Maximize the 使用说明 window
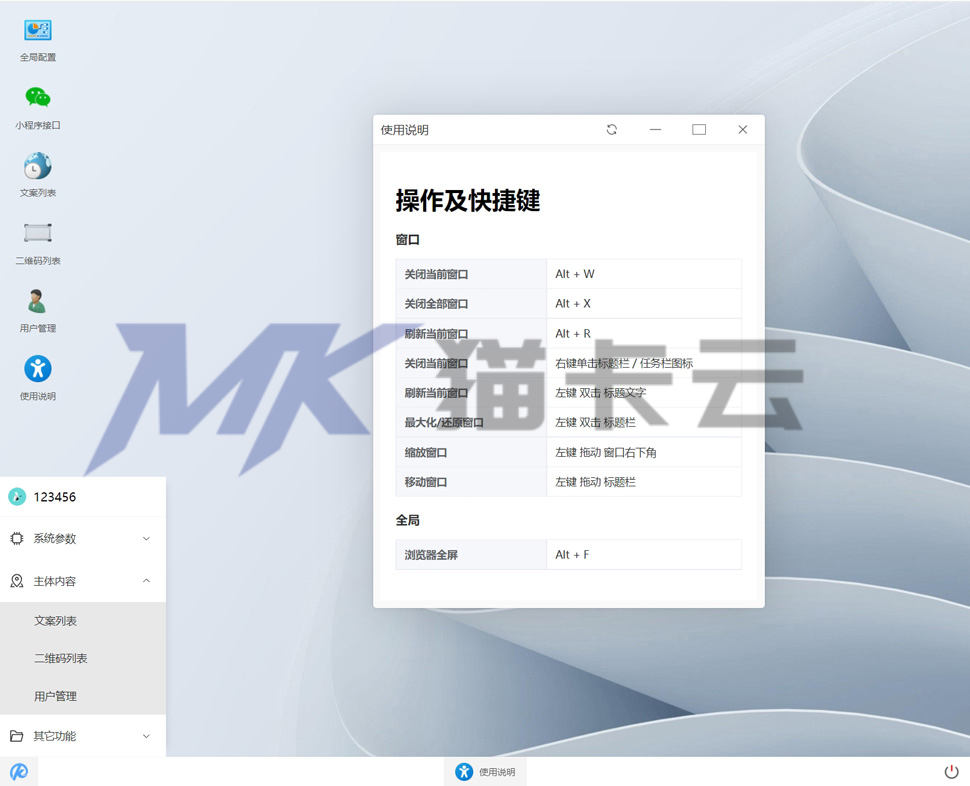Screen dimensions: 970x786 click(x=699, y=129)
